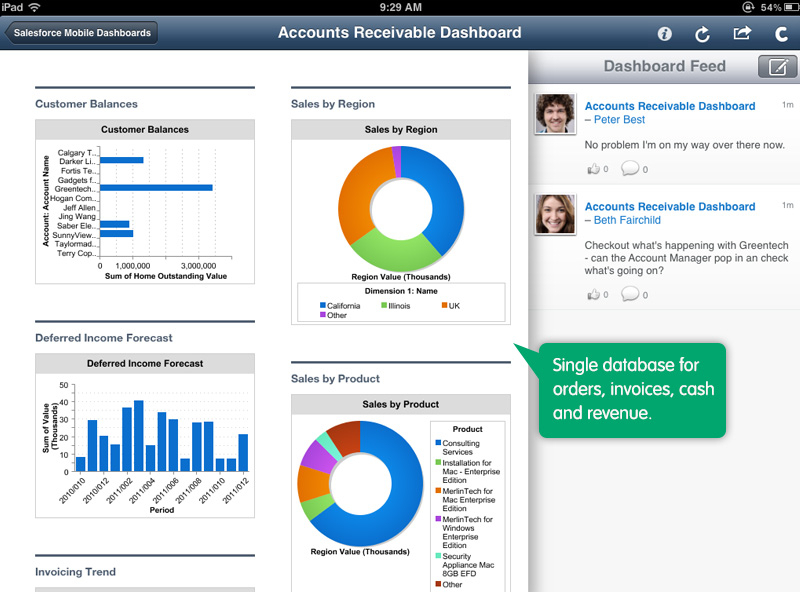Comment on Peter Best's feed post
The height and width of the screenshot is (592, 800).
(x=630, y=168)
